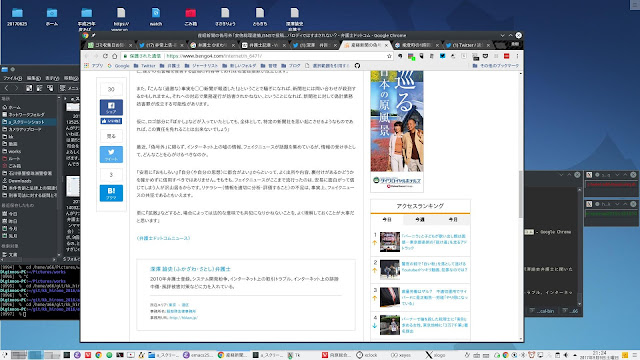
Task: Open the ホーム desktop folder icon
Action: pos(52,17)
